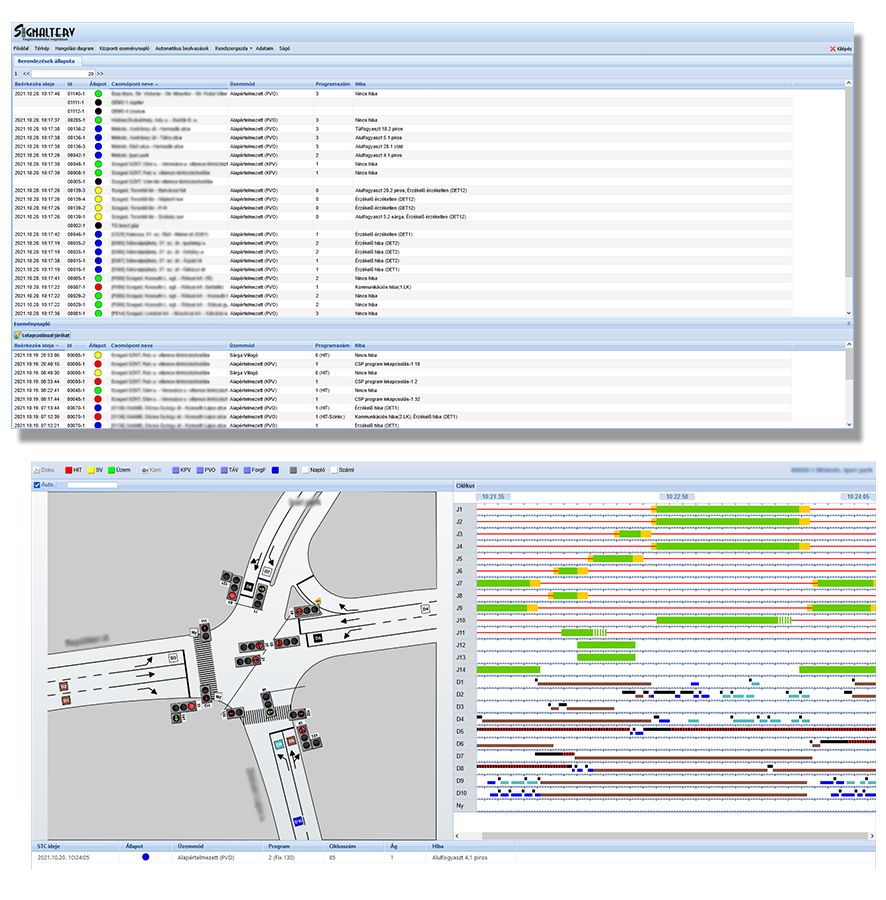The width and height of the screenshot is (886, 900).
Task: Click the red HIT mode icon
Action: [x=67, y=469]
